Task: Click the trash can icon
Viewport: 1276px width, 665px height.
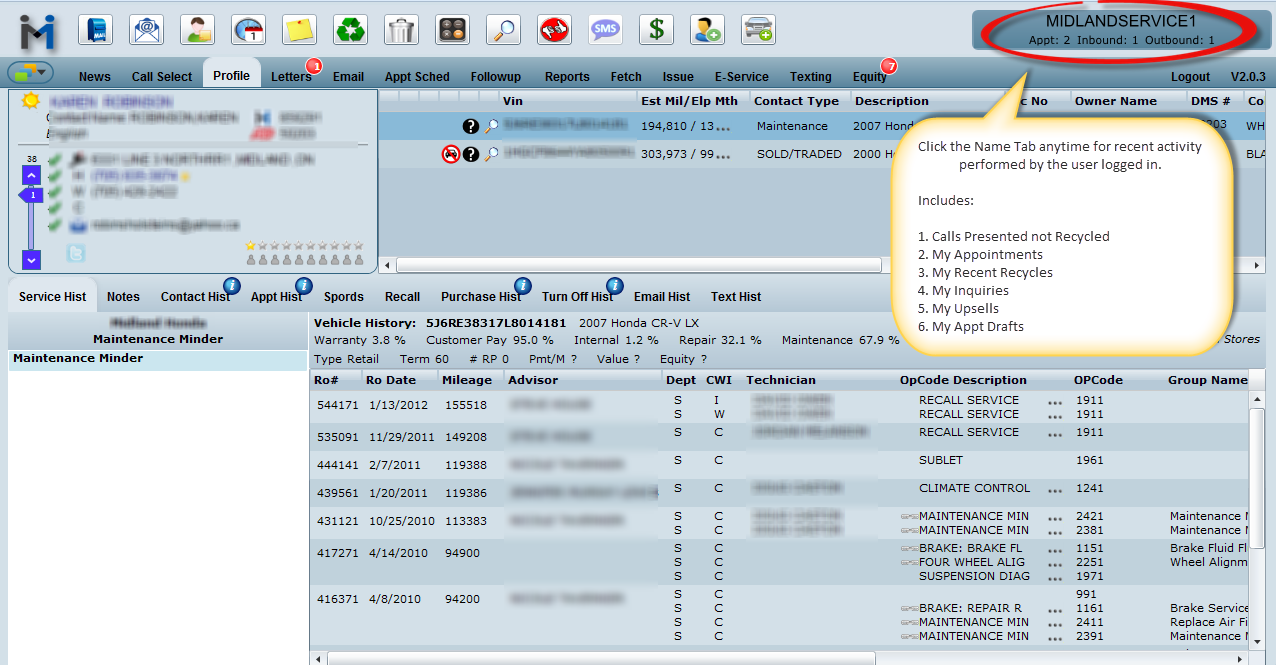Action: pyautogui.click(x=401, y=30)
